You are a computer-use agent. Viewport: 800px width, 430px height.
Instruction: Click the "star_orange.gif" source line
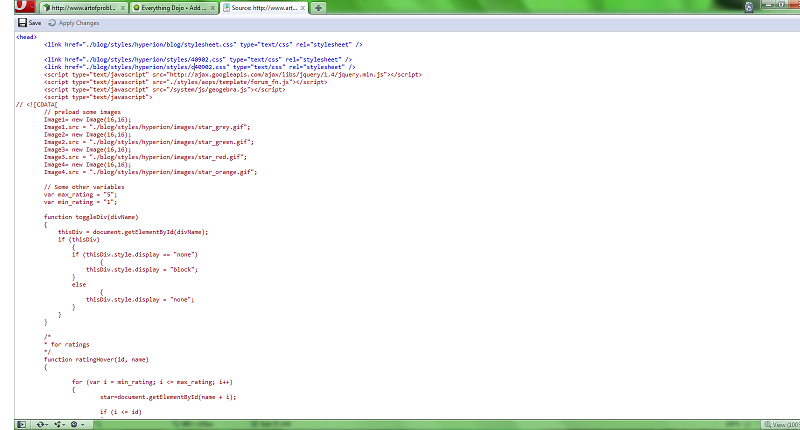point(151,172)
